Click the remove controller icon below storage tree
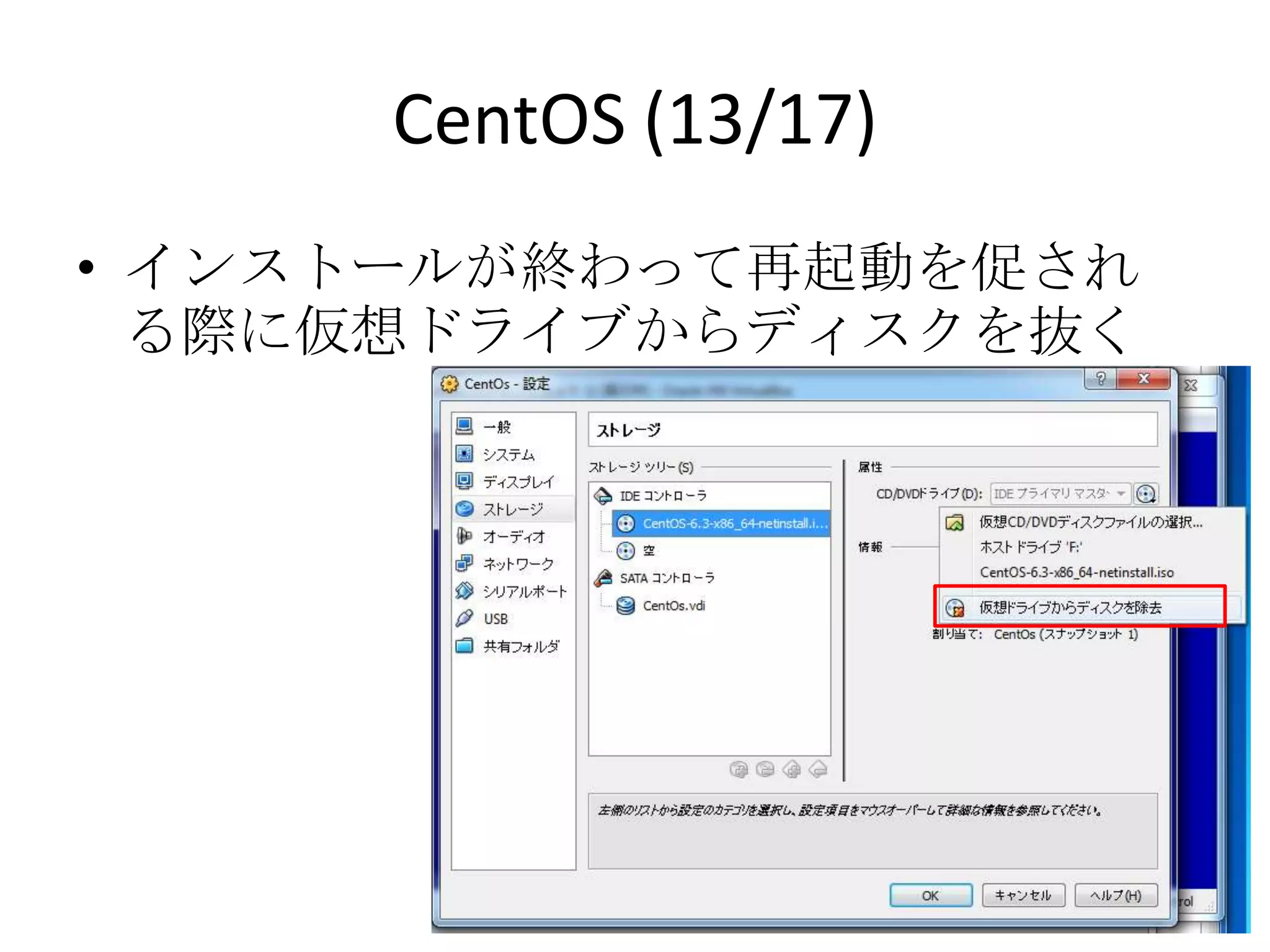The height and width of the screenshot is (952, 1270). tap(765, 769)
